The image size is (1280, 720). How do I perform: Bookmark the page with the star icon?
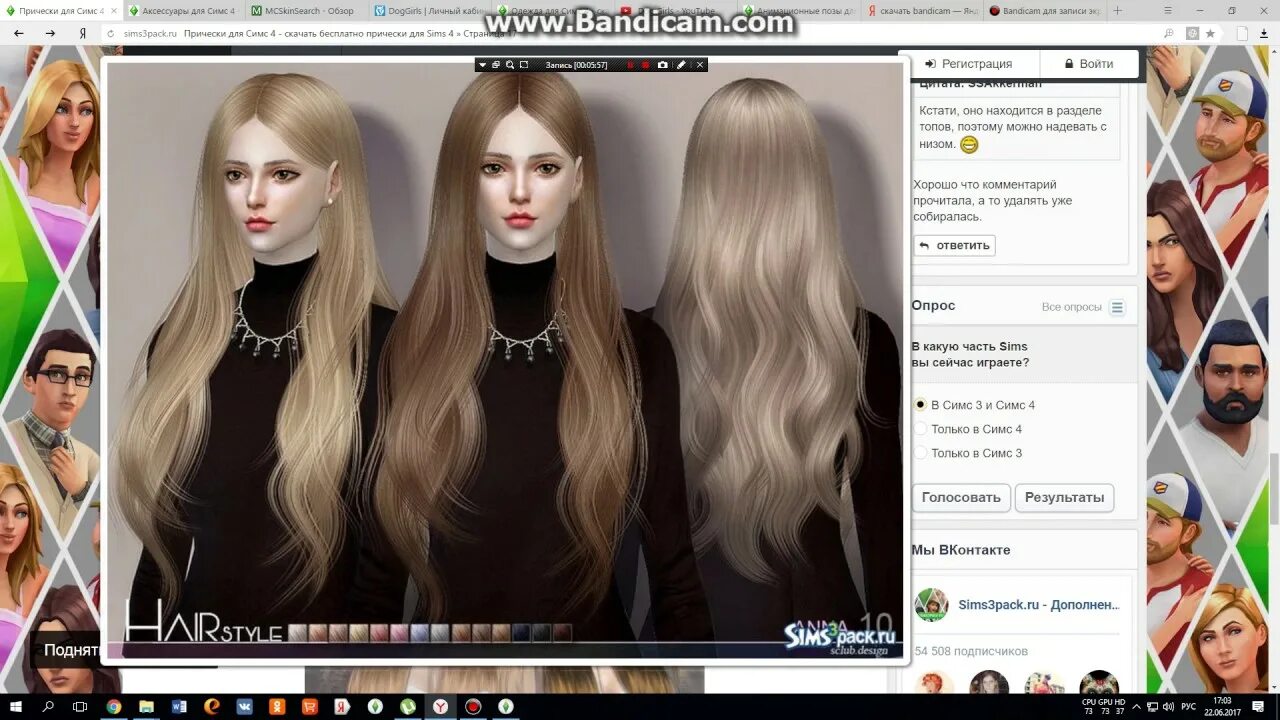coord(1210,33)
